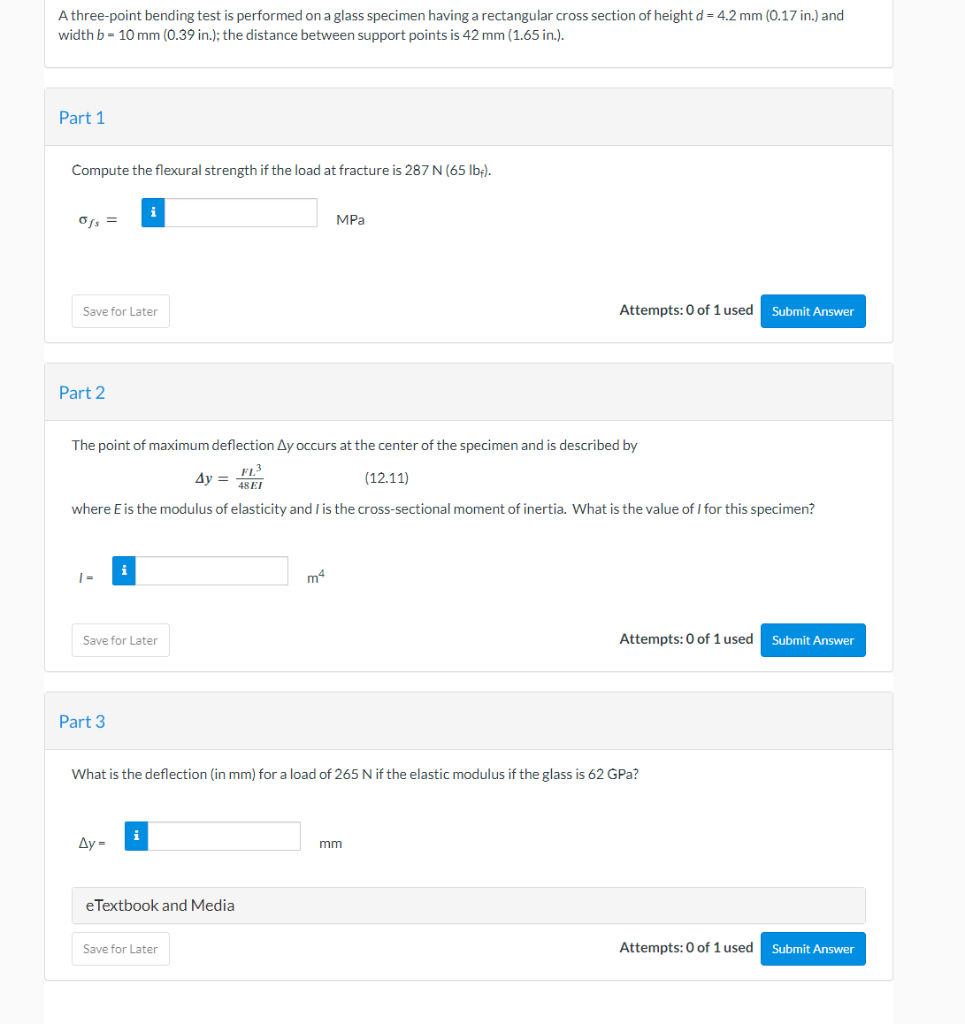Click the flexural strength MPa input field
The image size is (965, 1024).
241,213
